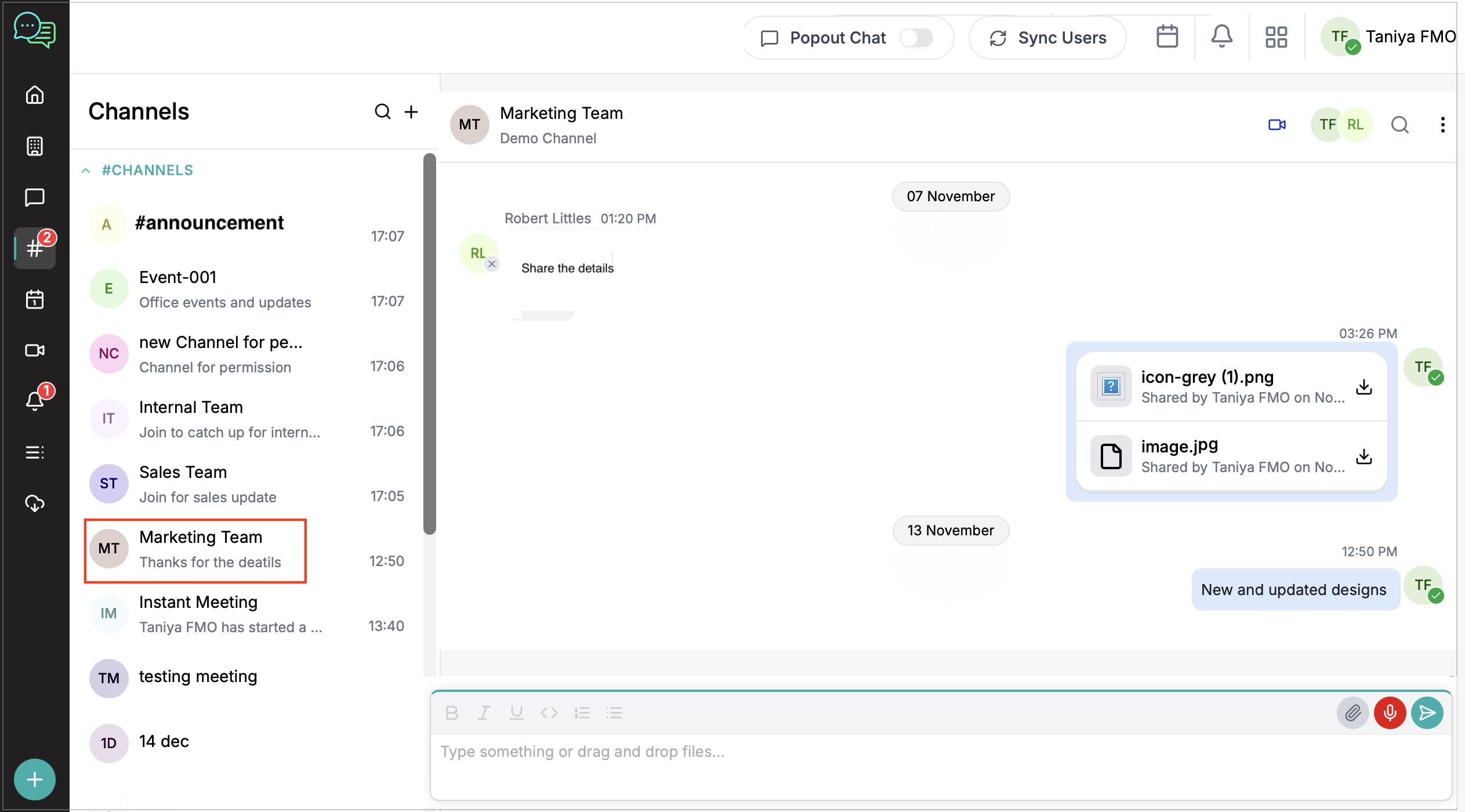Toggle italic formatting in message editor
The image size is (1465, 812).
point(484,713)
